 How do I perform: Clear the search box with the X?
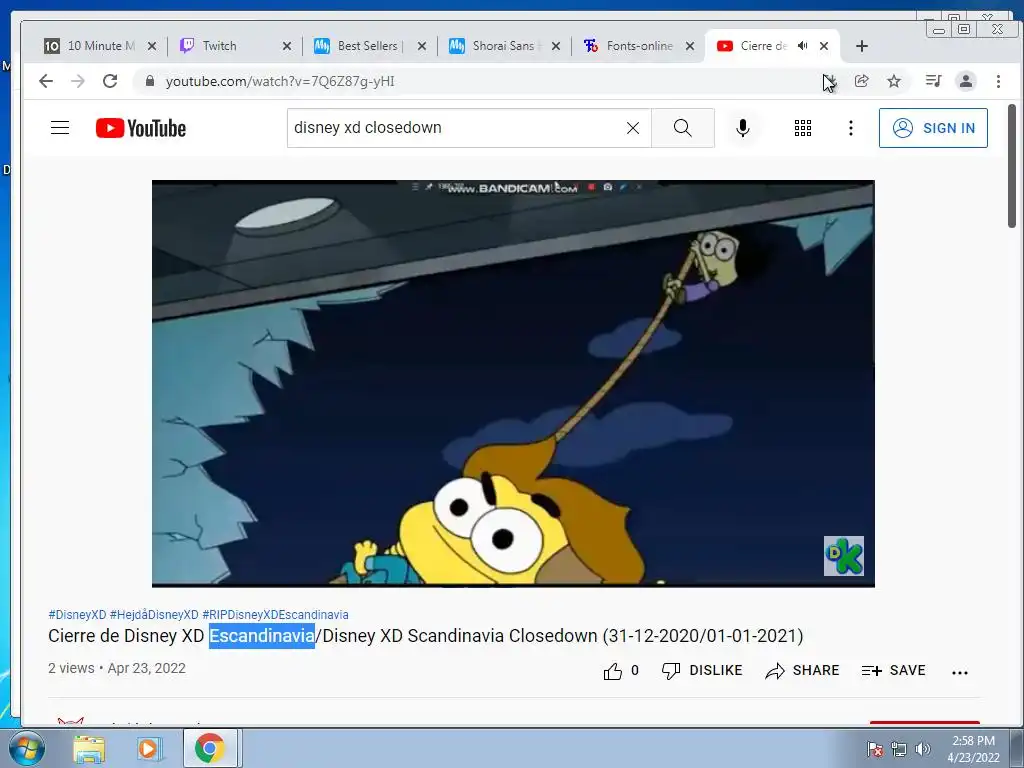click(633, 128)
